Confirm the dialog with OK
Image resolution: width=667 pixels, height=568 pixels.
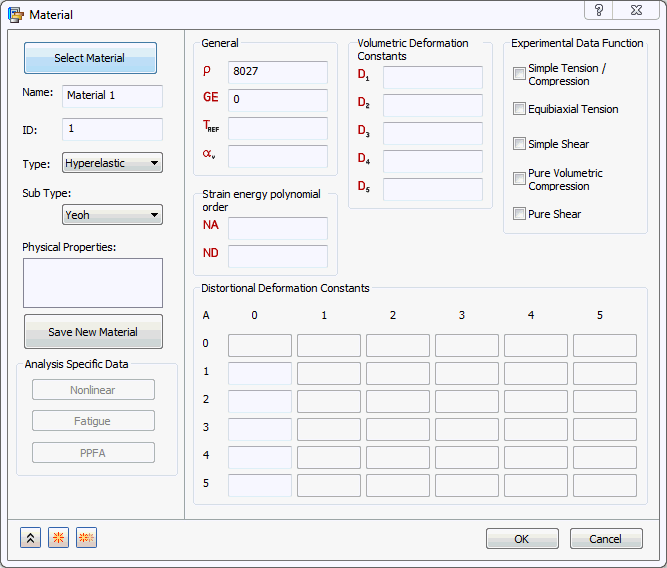click(x=522, y=539)
